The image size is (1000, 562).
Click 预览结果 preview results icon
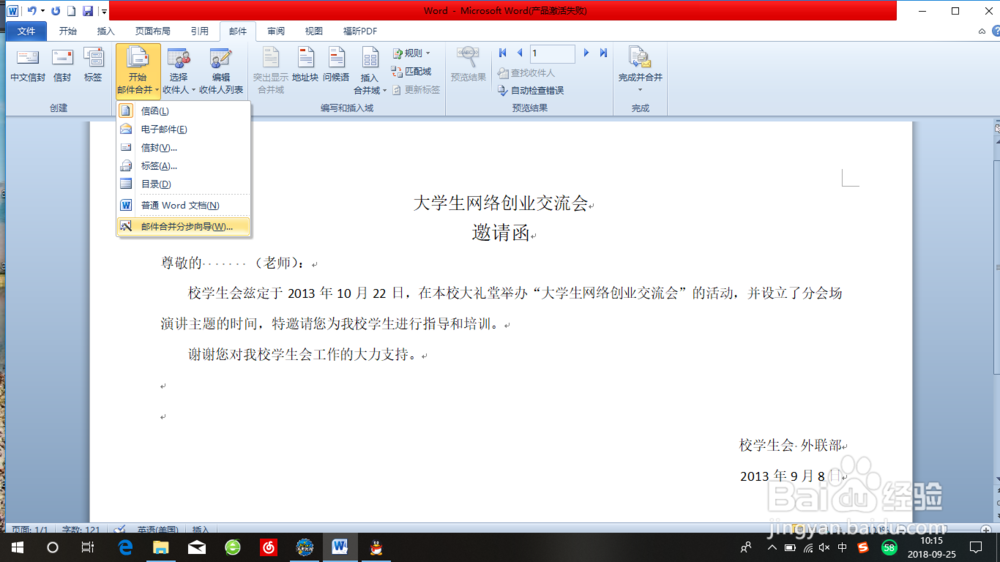coord(468,64)
